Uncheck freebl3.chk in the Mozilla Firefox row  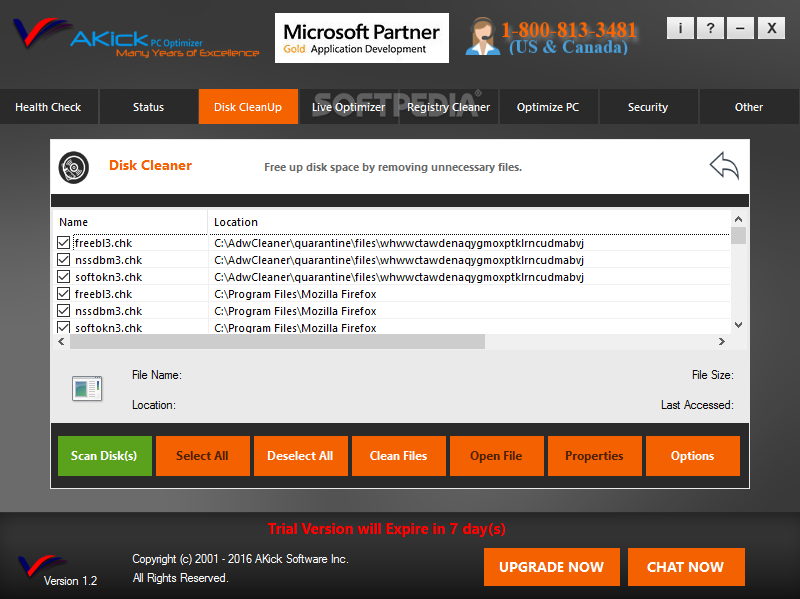click(63, 294)
